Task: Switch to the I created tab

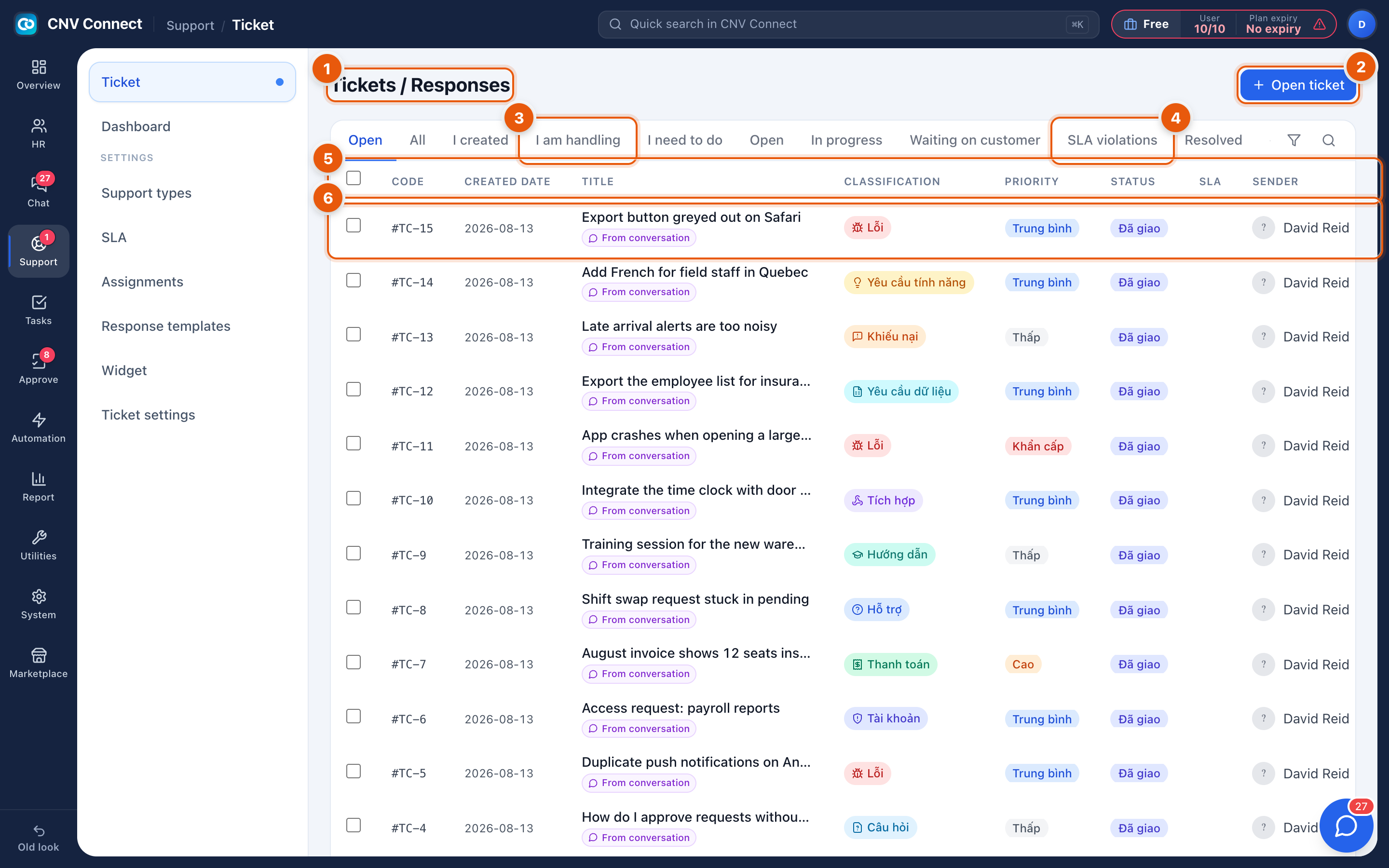Action: pos(480,140)
